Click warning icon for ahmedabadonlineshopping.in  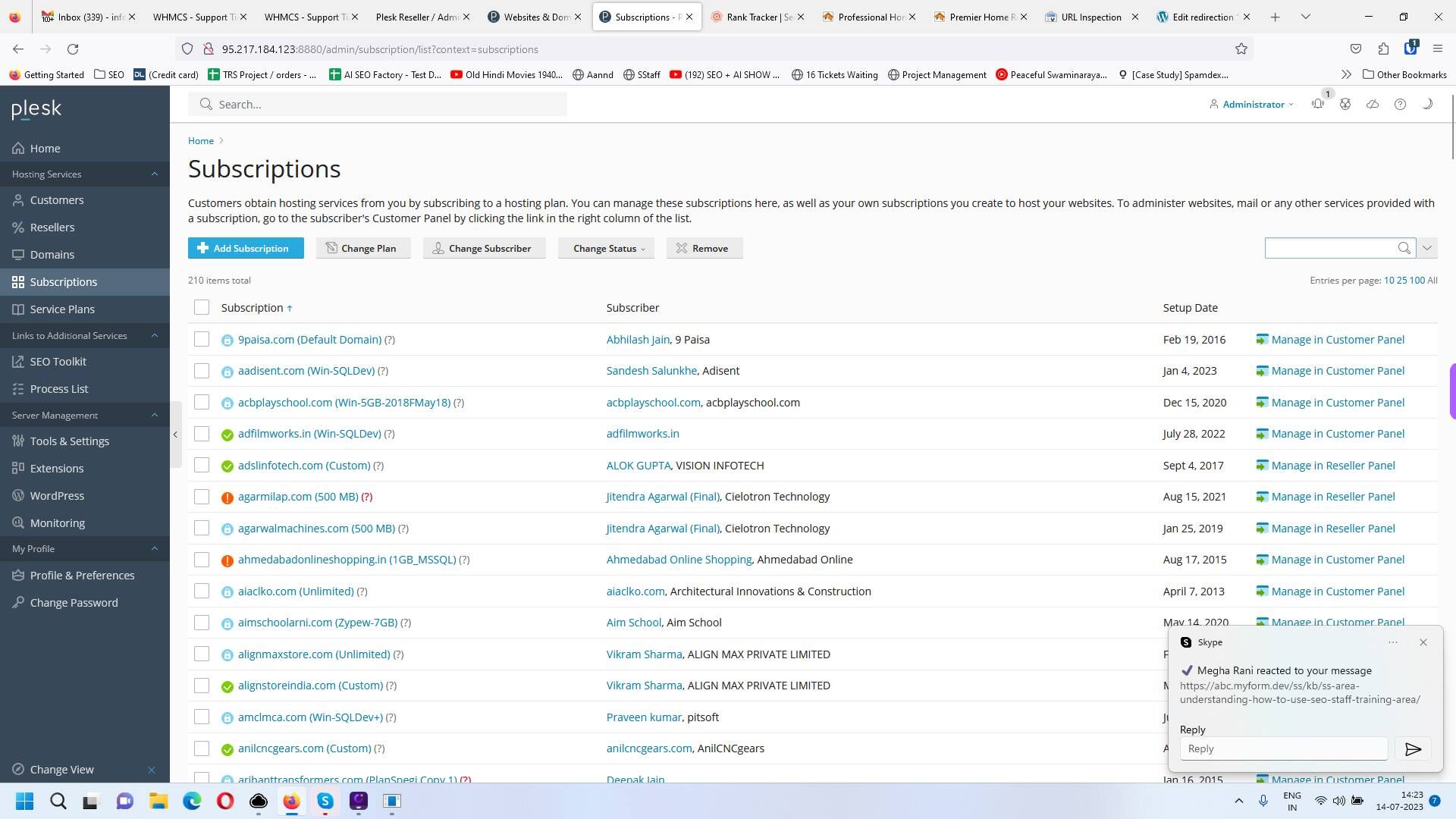(x=227, y=560)
